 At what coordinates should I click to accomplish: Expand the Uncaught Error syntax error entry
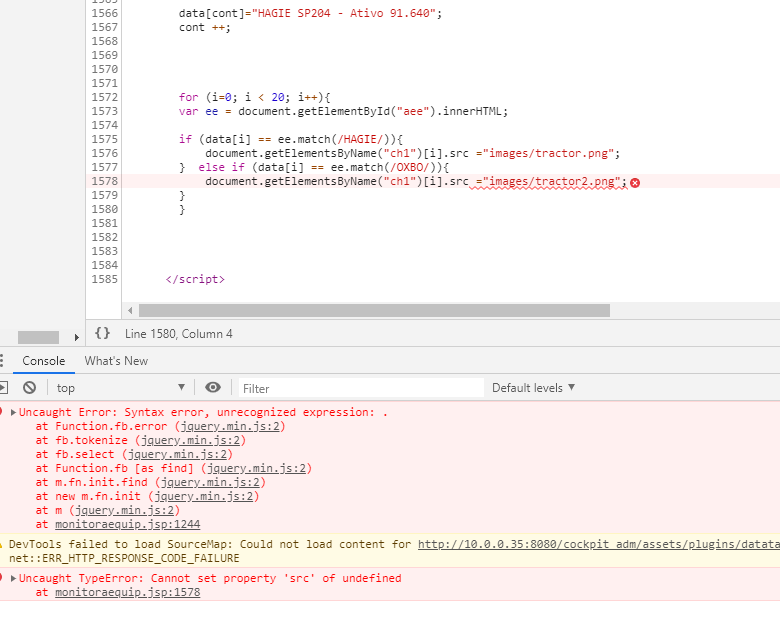[x=13, y=413]
